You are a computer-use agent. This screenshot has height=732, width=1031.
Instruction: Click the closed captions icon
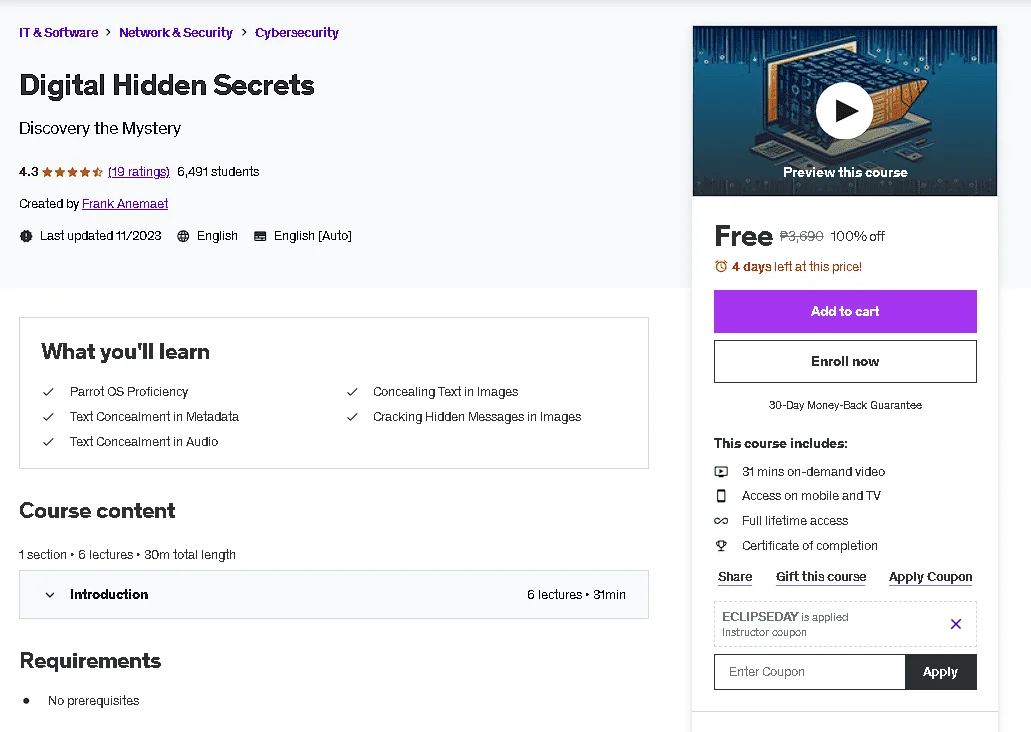click(260, 236)
